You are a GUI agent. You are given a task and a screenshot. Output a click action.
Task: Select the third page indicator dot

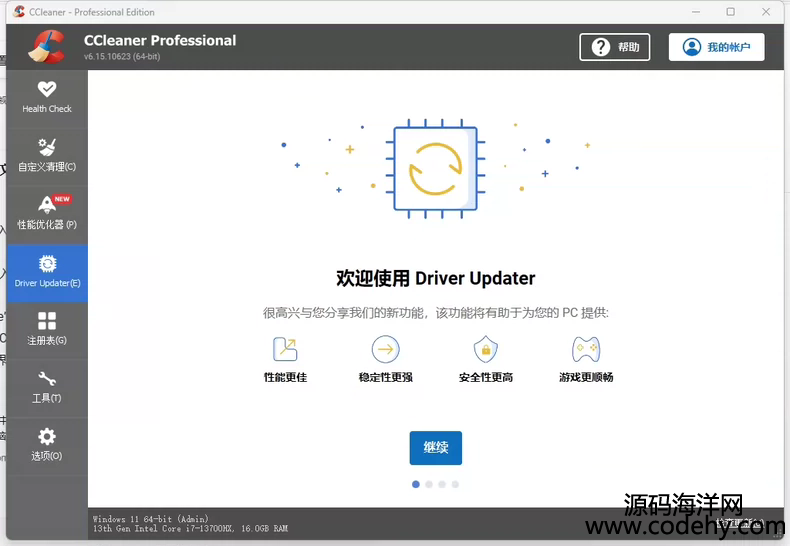[442, 484]
